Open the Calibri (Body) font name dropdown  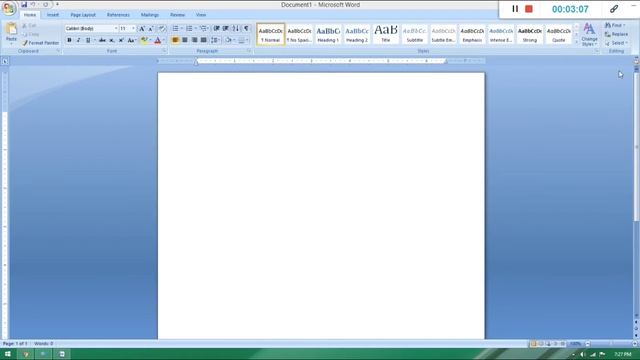(x=116, y=29)
